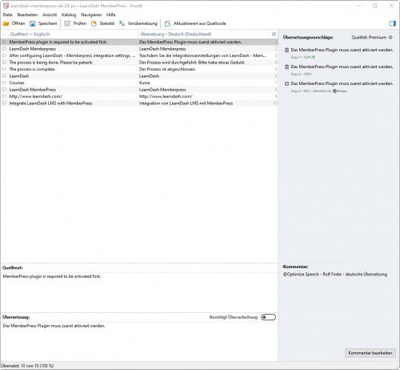Click the ID column header

tap(273, 34)
